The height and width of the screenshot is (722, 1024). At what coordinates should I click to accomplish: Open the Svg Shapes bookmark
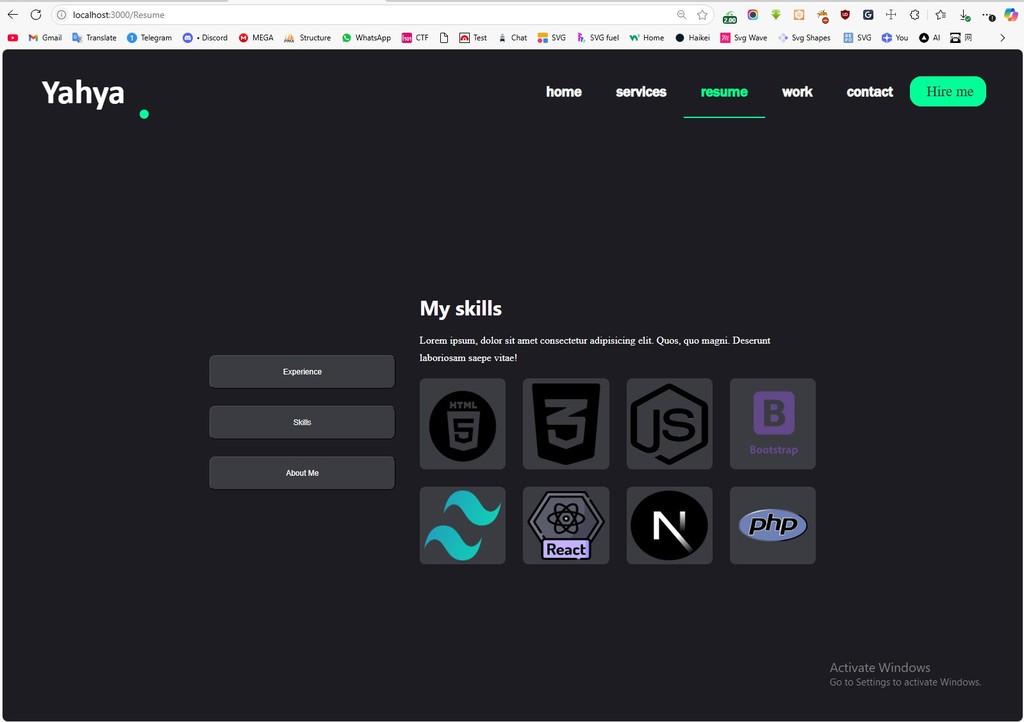804,38
